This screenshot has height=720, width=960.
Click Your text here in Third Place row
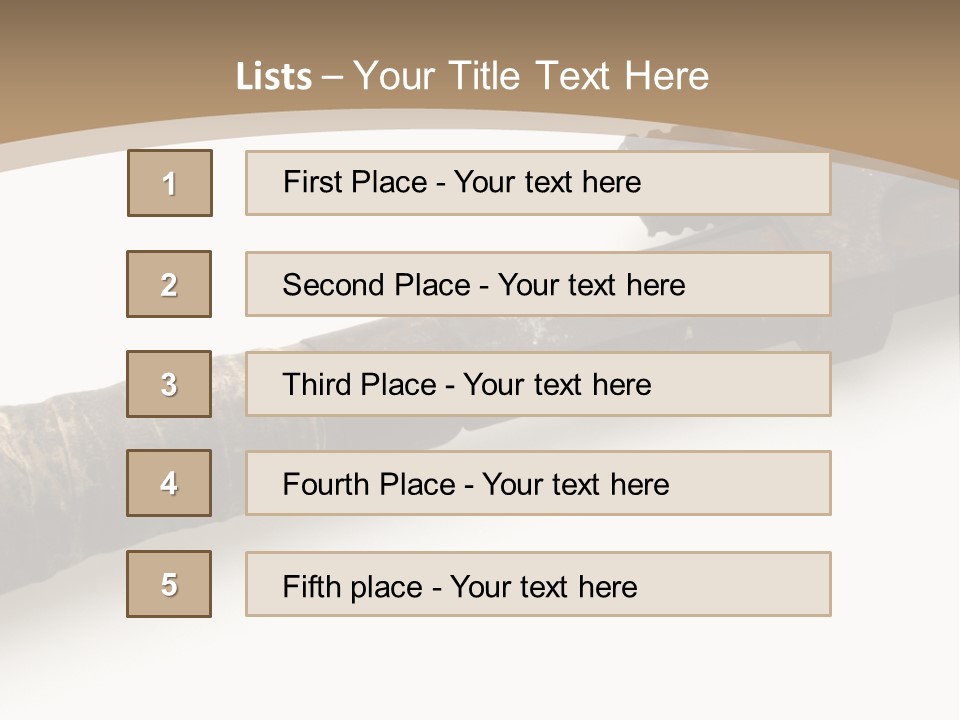[x=557, y=385]
